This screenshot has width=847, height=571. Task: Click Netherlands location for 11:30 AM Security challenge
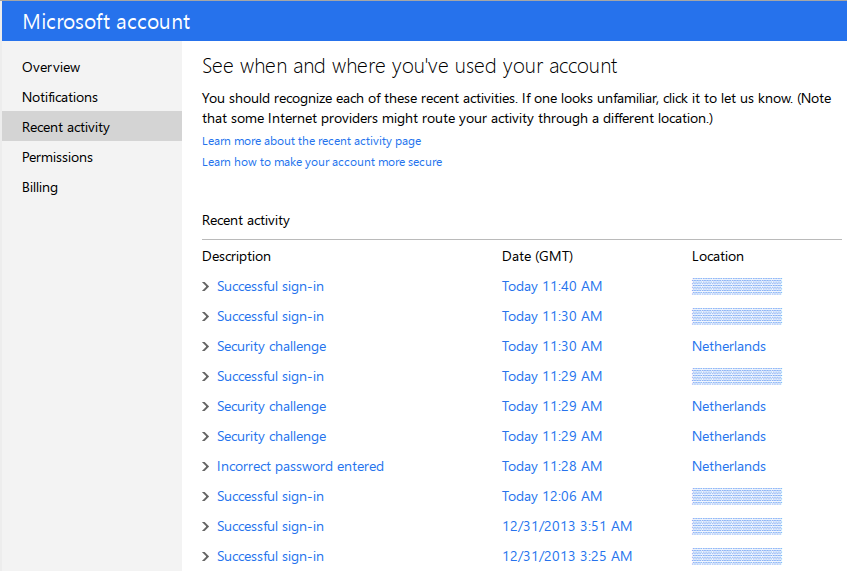click(x=728, y=346)
